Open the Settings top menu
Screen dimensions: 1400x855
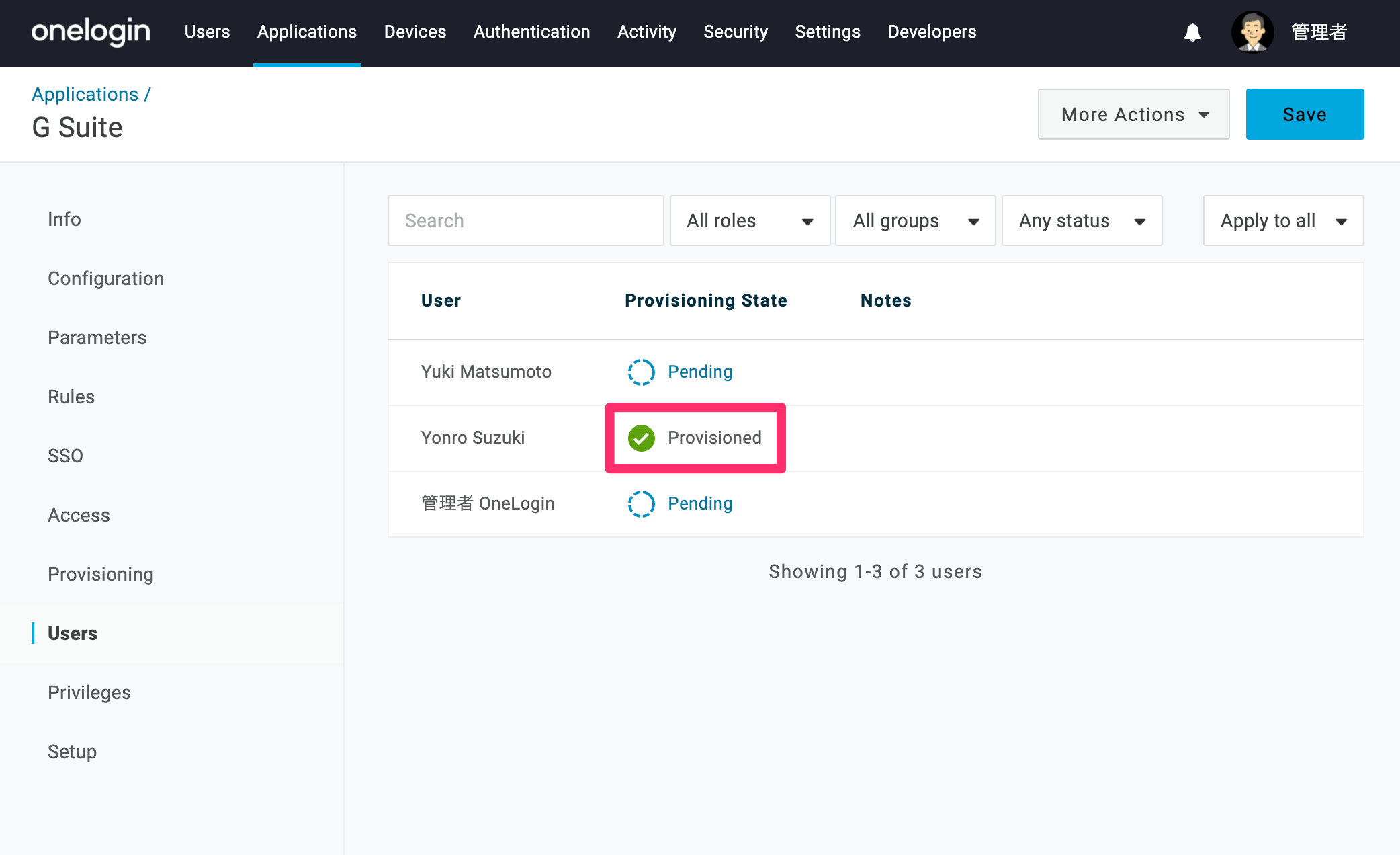click(x=828, y=32)
